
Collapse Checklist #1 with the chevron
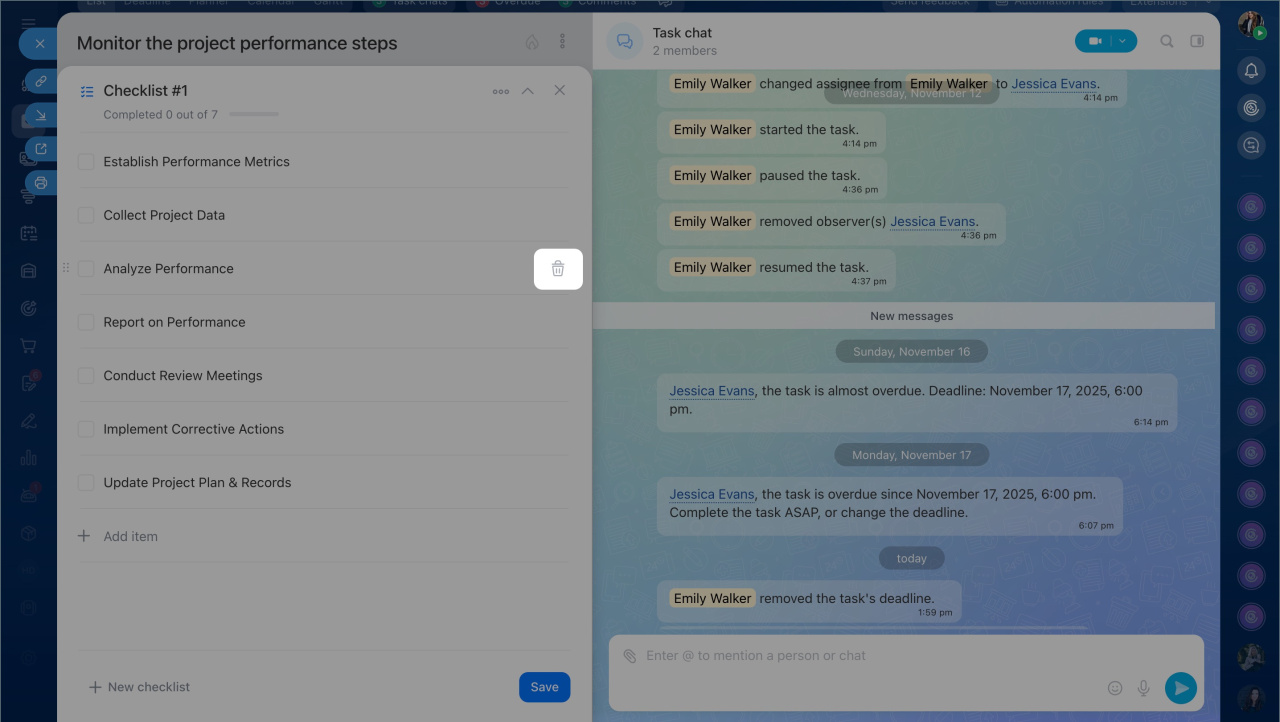[528, 91]
